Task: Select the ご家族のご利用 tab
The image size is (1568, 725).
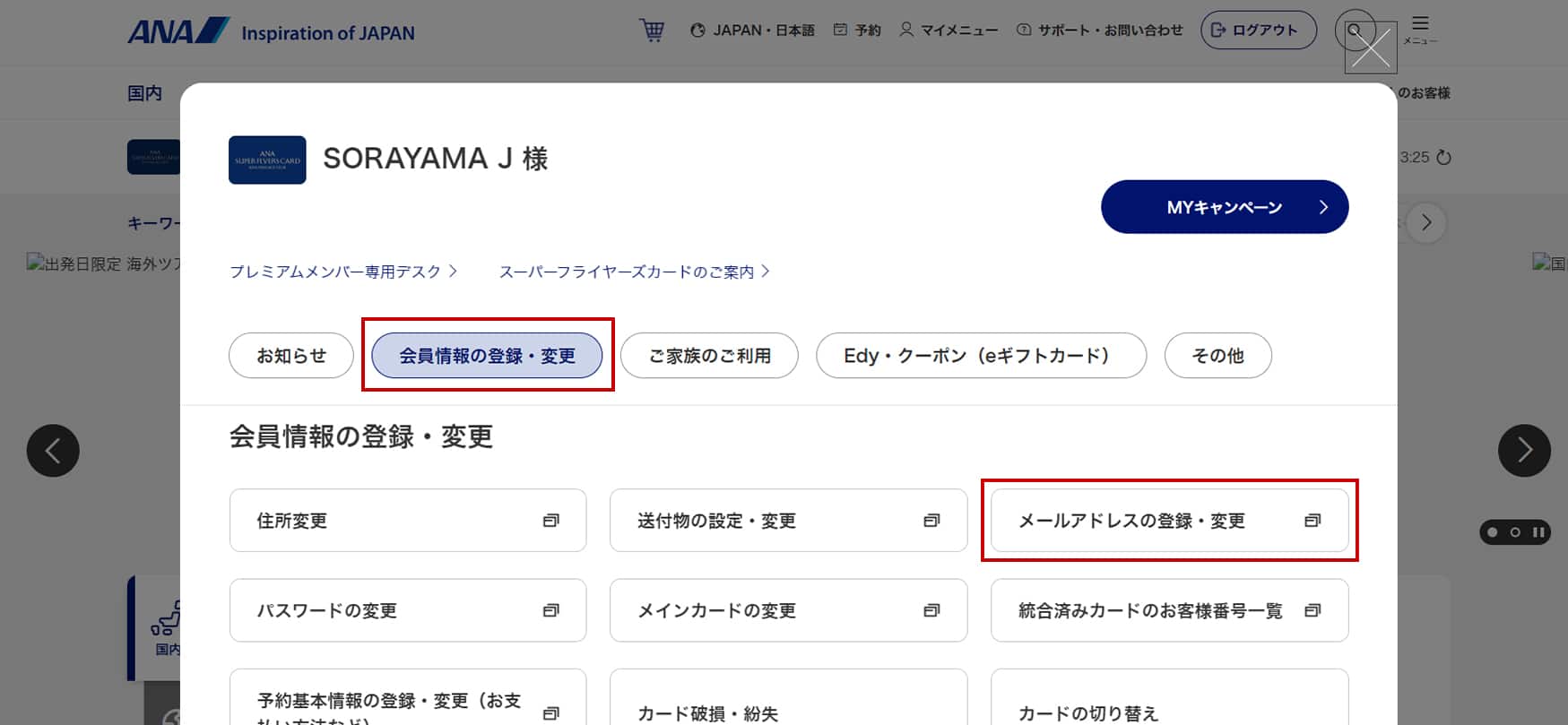Action: [x=709, y=356]
